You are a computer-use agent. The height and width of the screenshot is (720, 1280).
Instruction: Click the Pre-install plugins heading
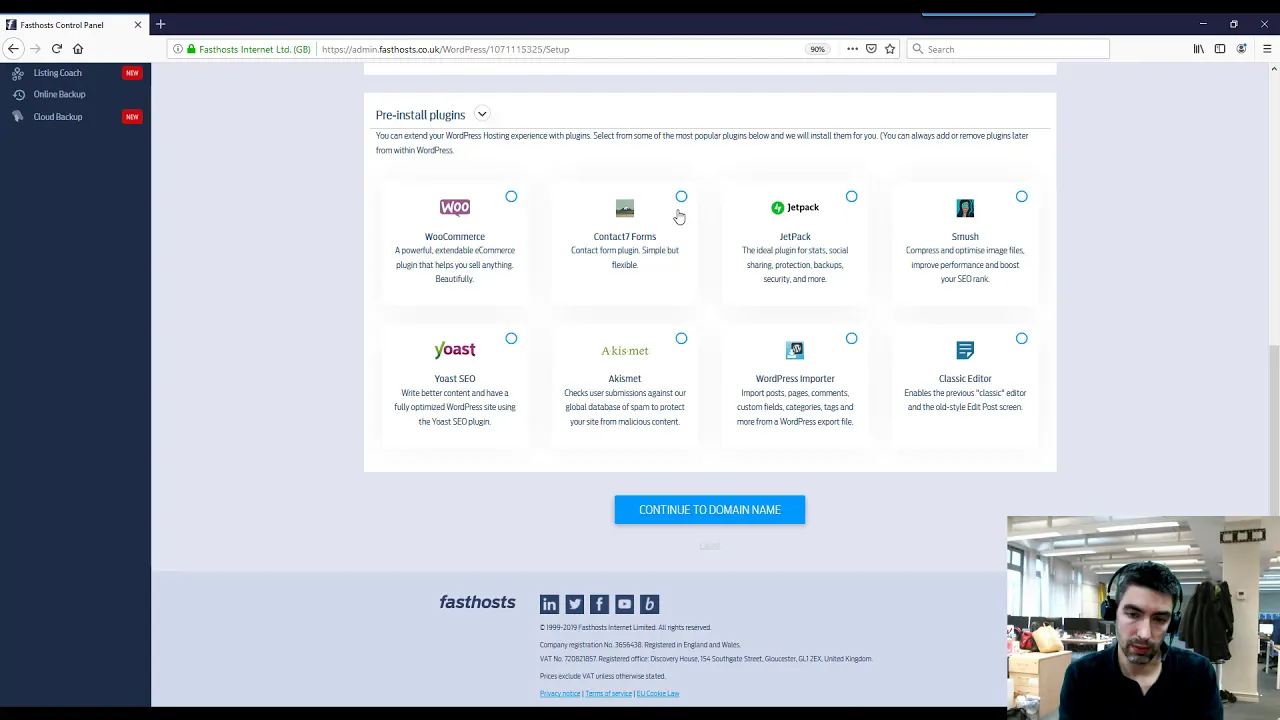pos(420,115)
